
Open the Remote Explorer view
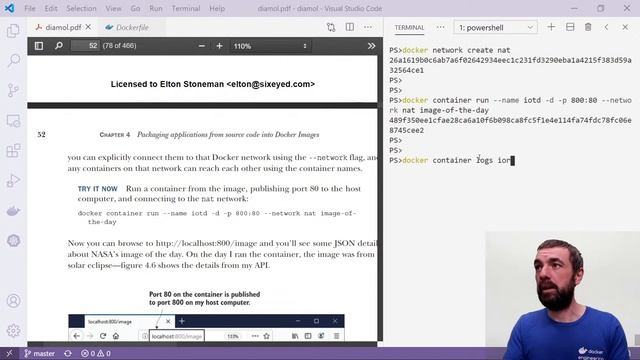(x=13, y=121)
